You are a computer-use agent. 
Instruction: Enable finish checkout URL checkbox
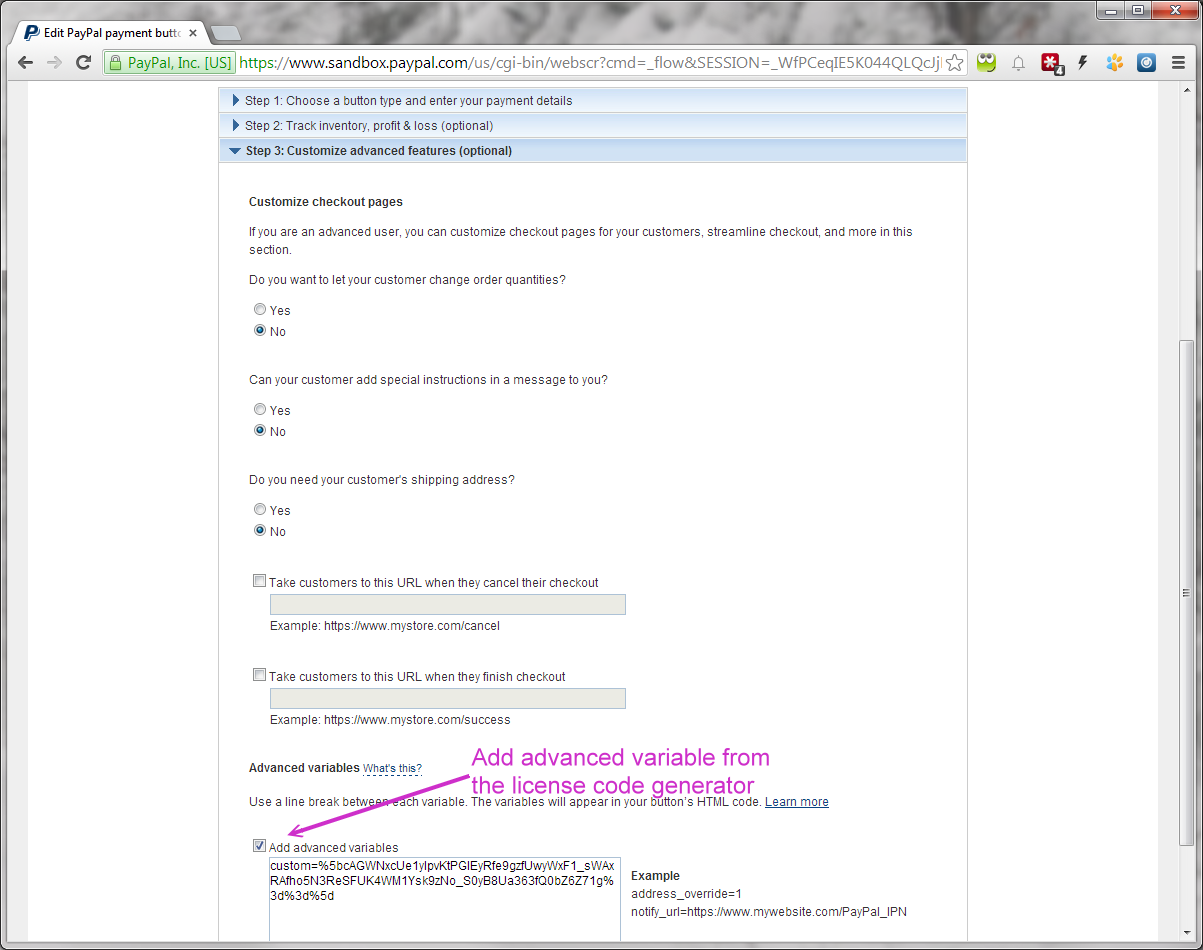(260, 675)
